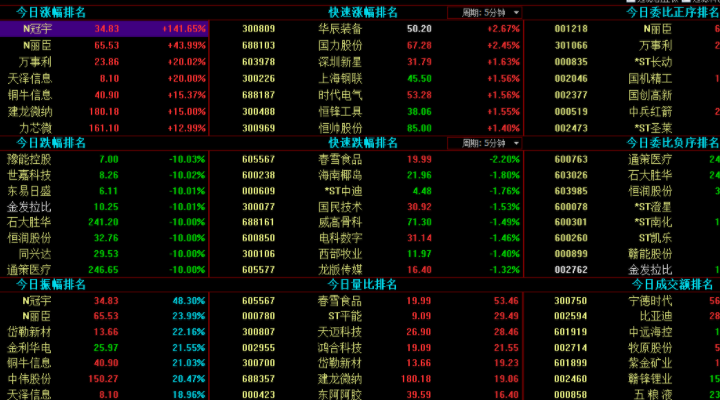Viewport: 720px width, 400px height.
Task: Select 通策医疗 row at 246.65
Action: pos(104,270)
